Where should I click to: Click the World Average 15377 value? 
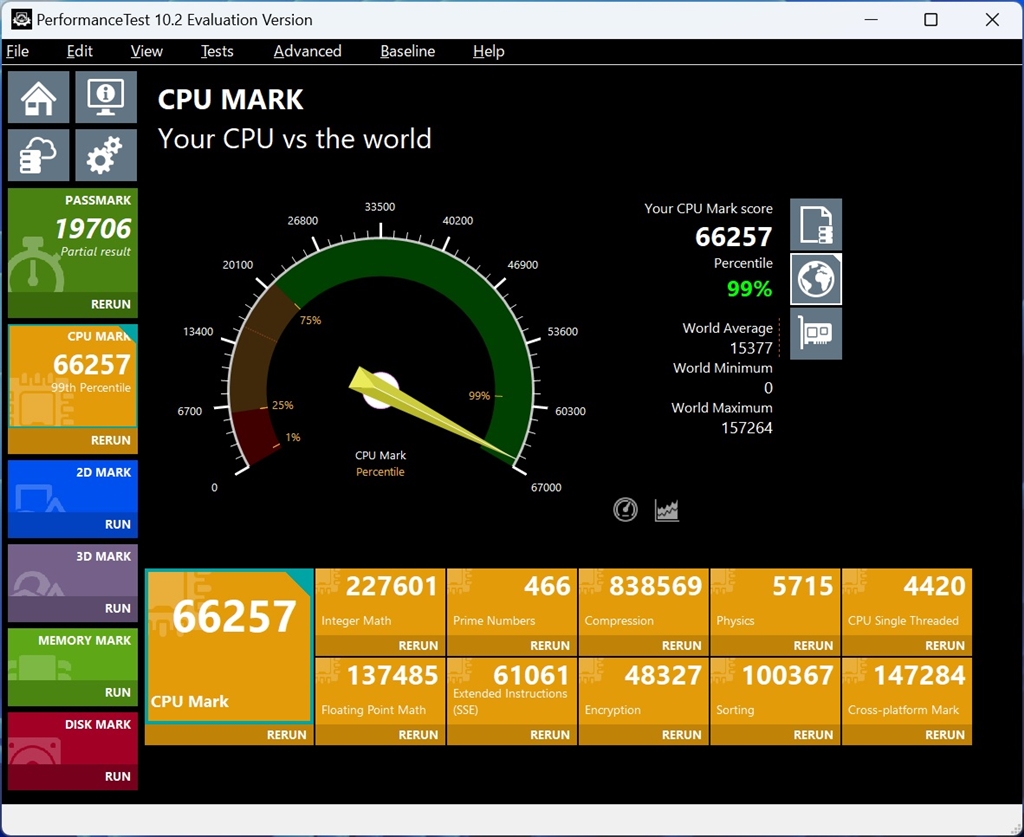751,348
